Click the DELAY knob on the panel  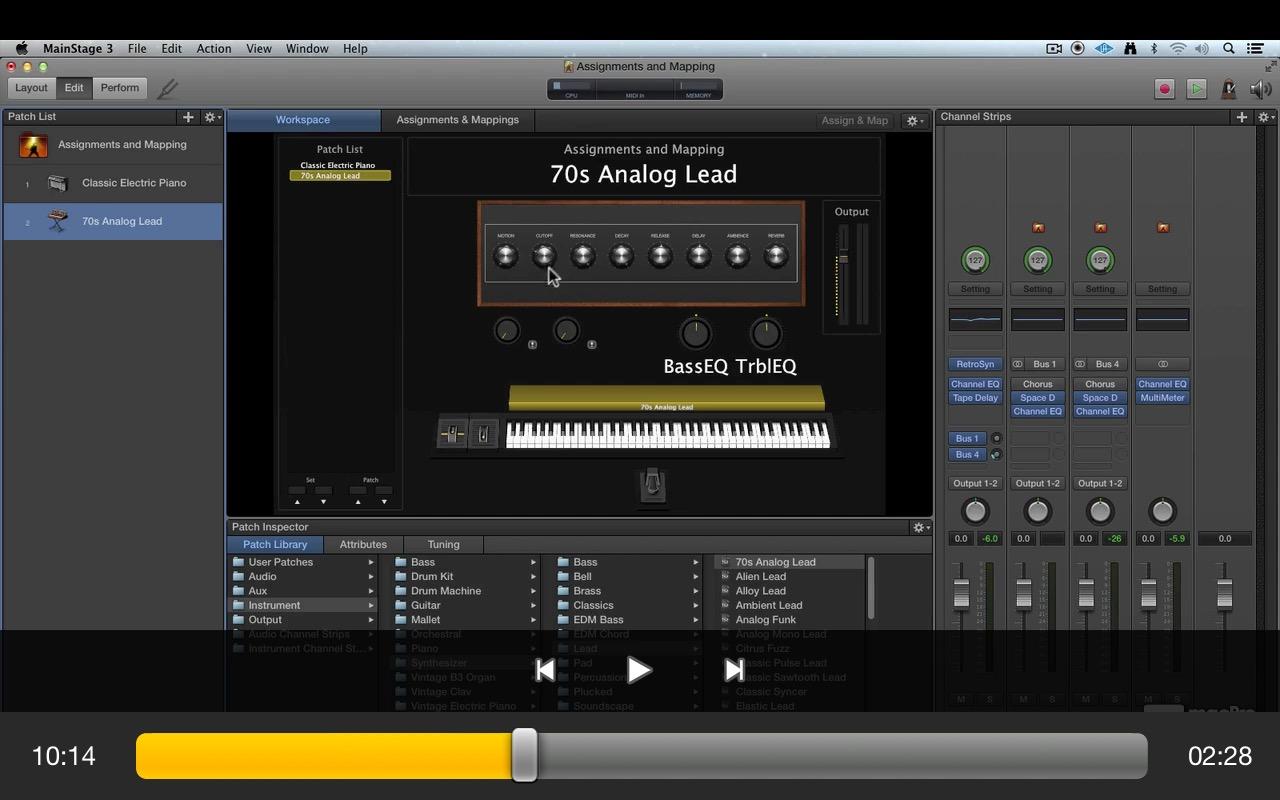pos(699,256)
